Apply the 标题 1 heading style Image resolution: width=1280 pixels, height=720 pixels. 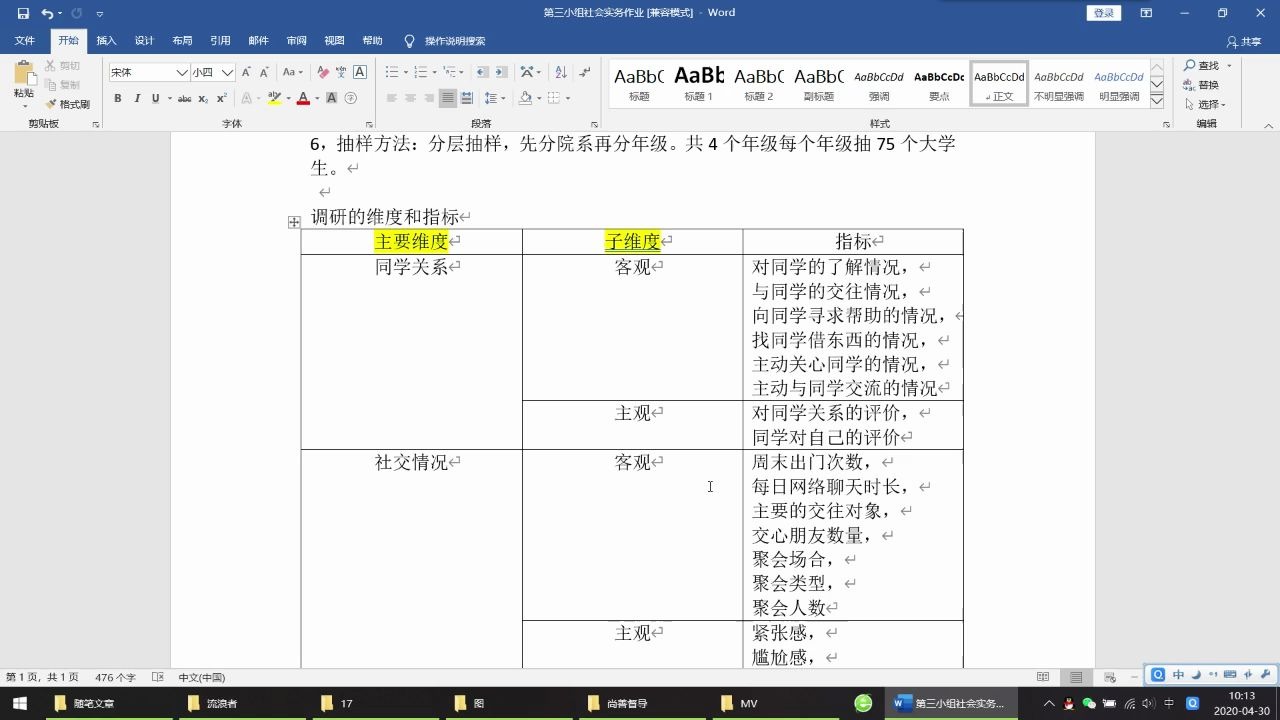click(699, 83)
